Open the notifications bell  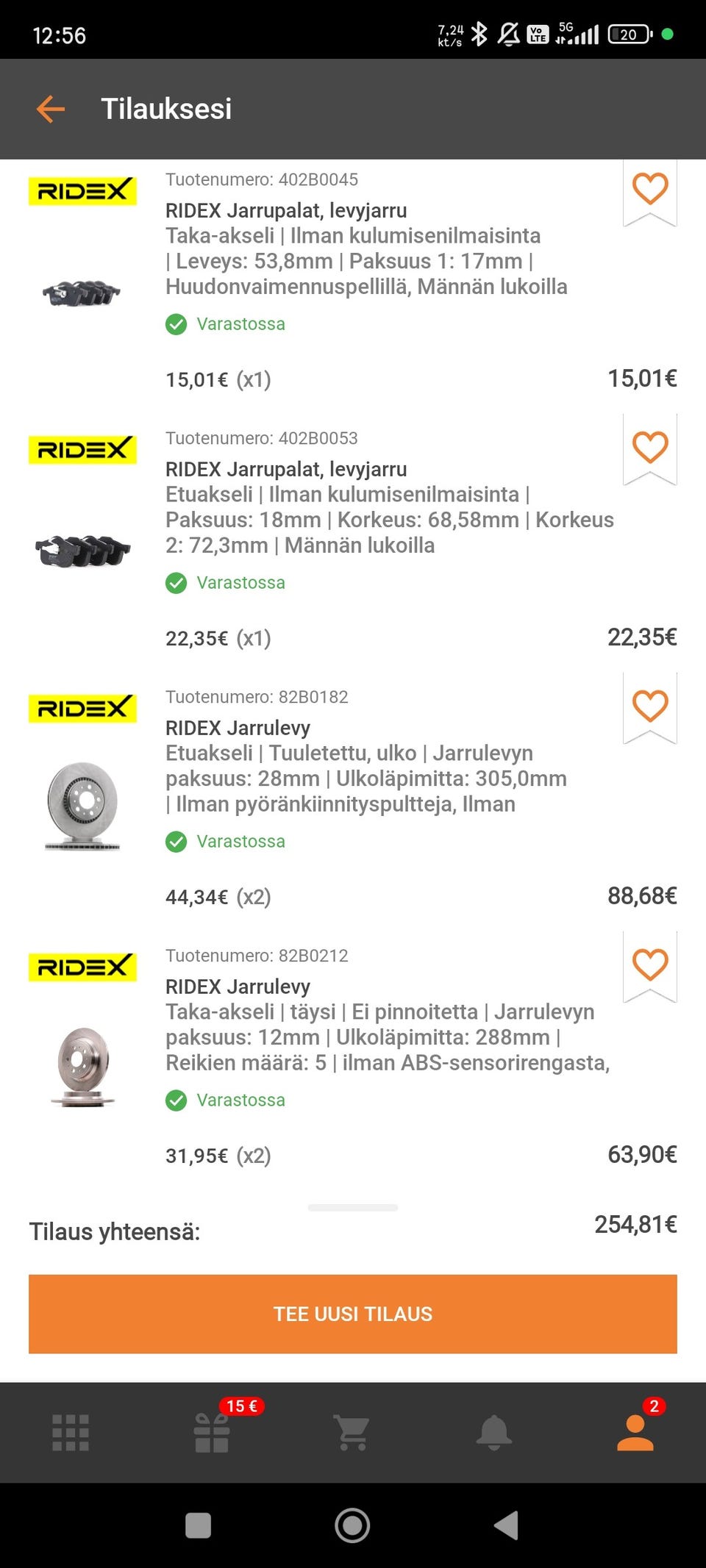pos(494,1433)
